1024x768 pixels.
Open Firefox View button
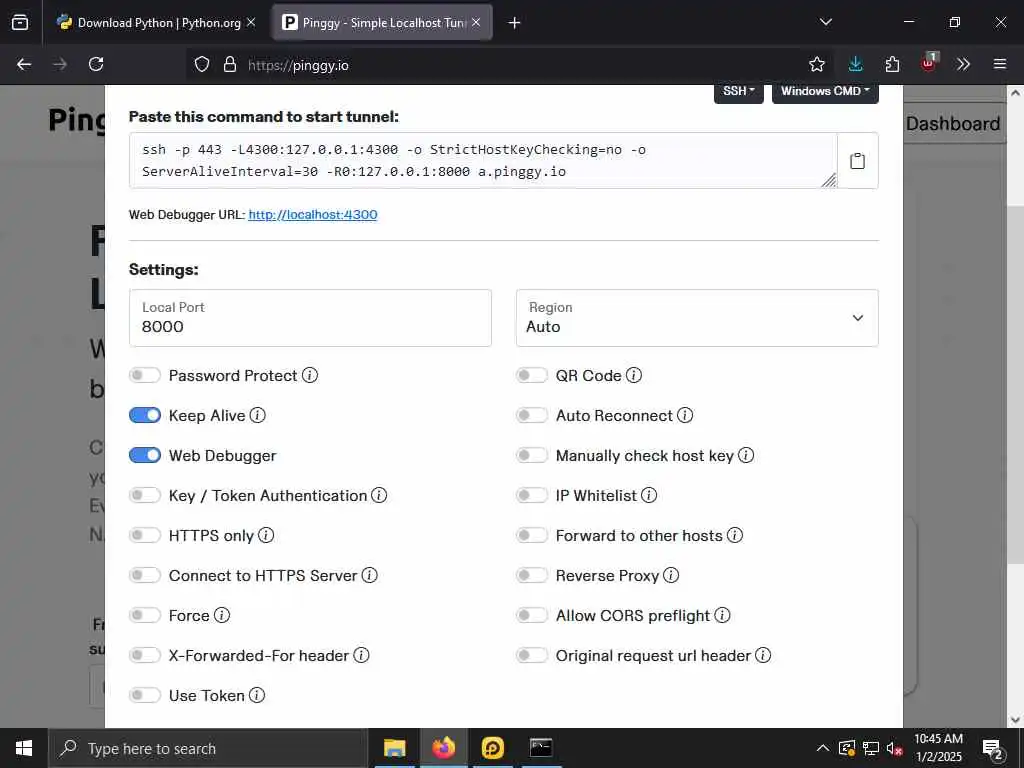coord(20,22)
